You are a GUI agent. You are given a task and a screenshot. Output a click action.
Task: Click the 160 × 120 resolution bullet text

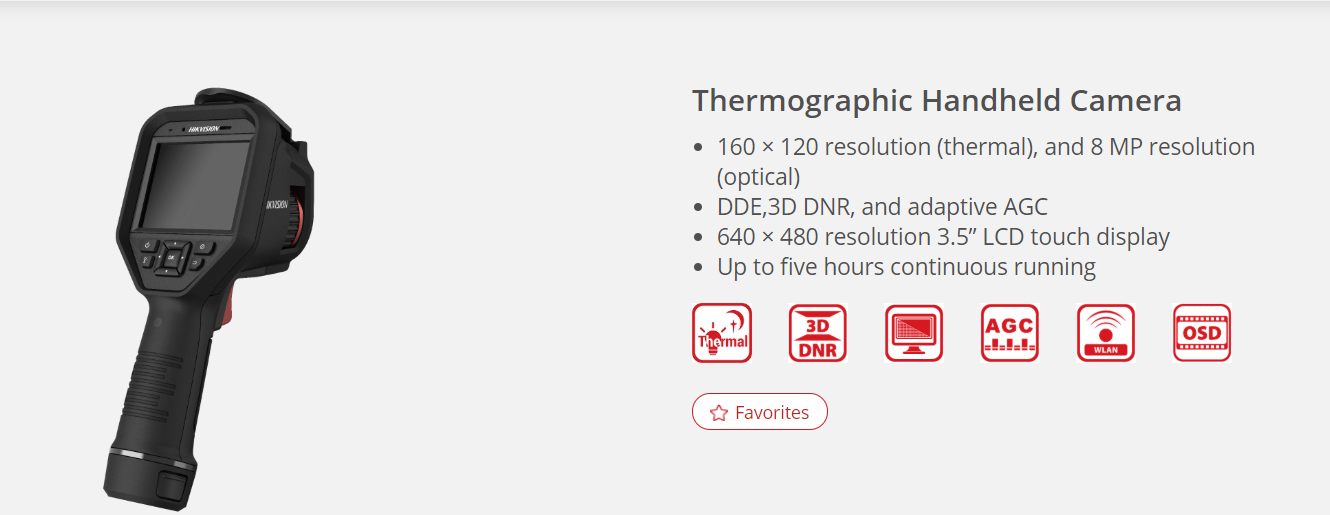coord(986,161)
